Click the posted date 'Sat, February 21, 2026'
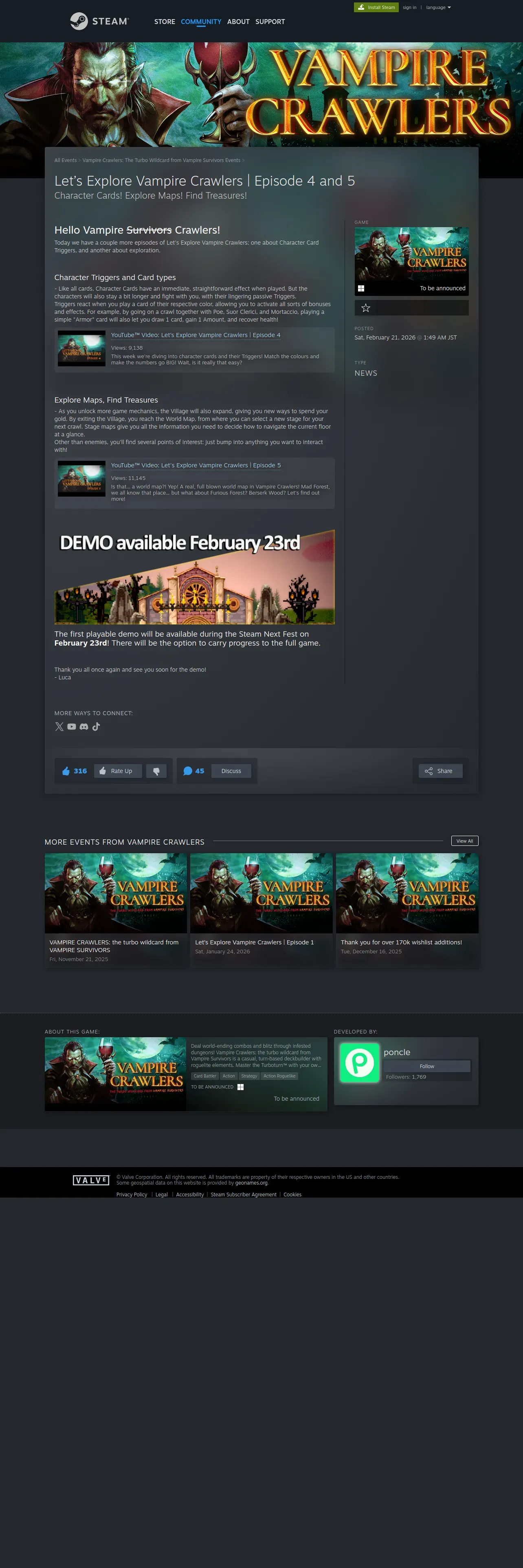The image size is (523, 1568). coord(385,337)
